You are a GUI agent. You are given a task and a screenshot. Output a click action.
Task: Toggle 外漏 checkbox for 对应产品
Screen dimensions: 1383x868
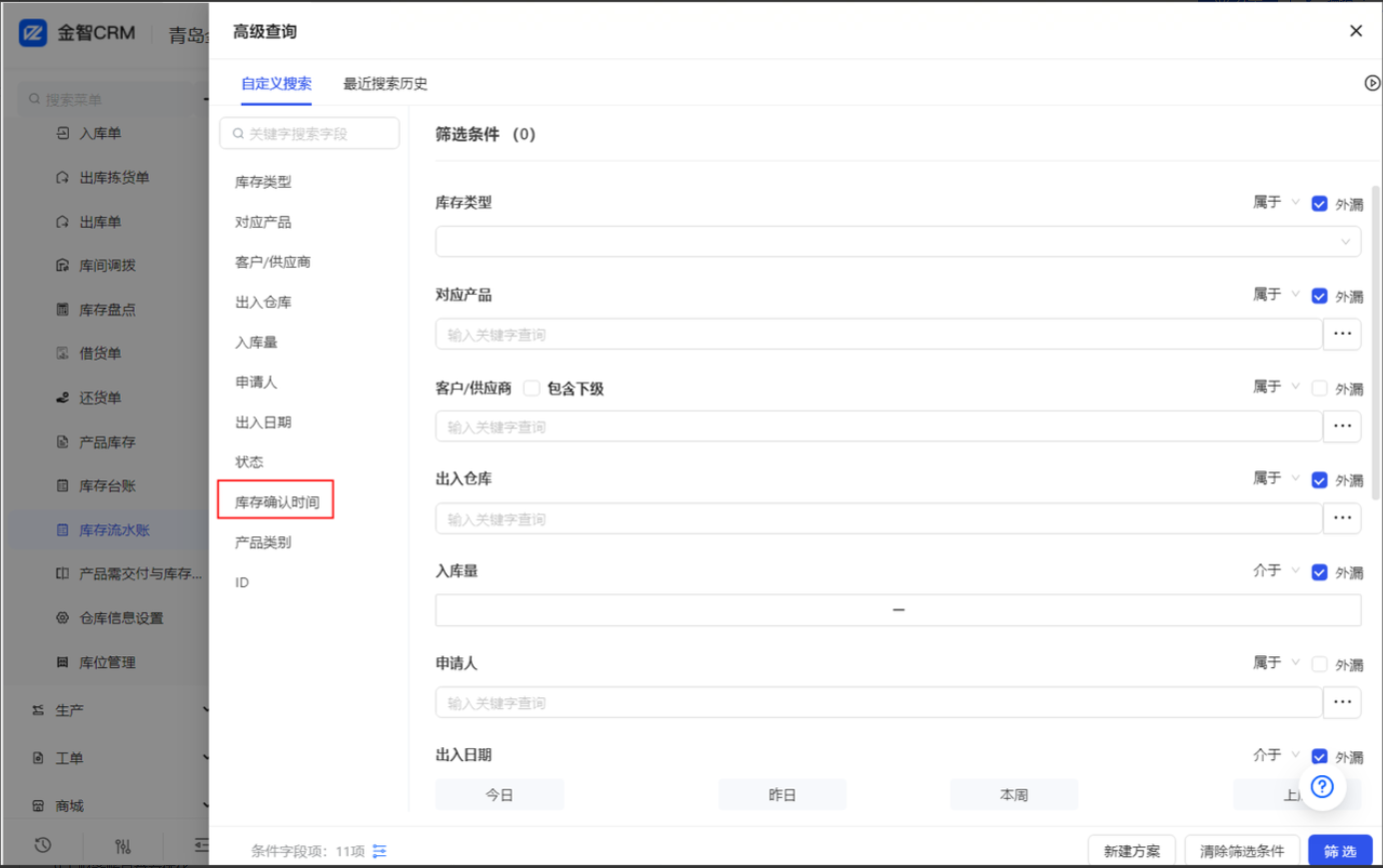1319,296
